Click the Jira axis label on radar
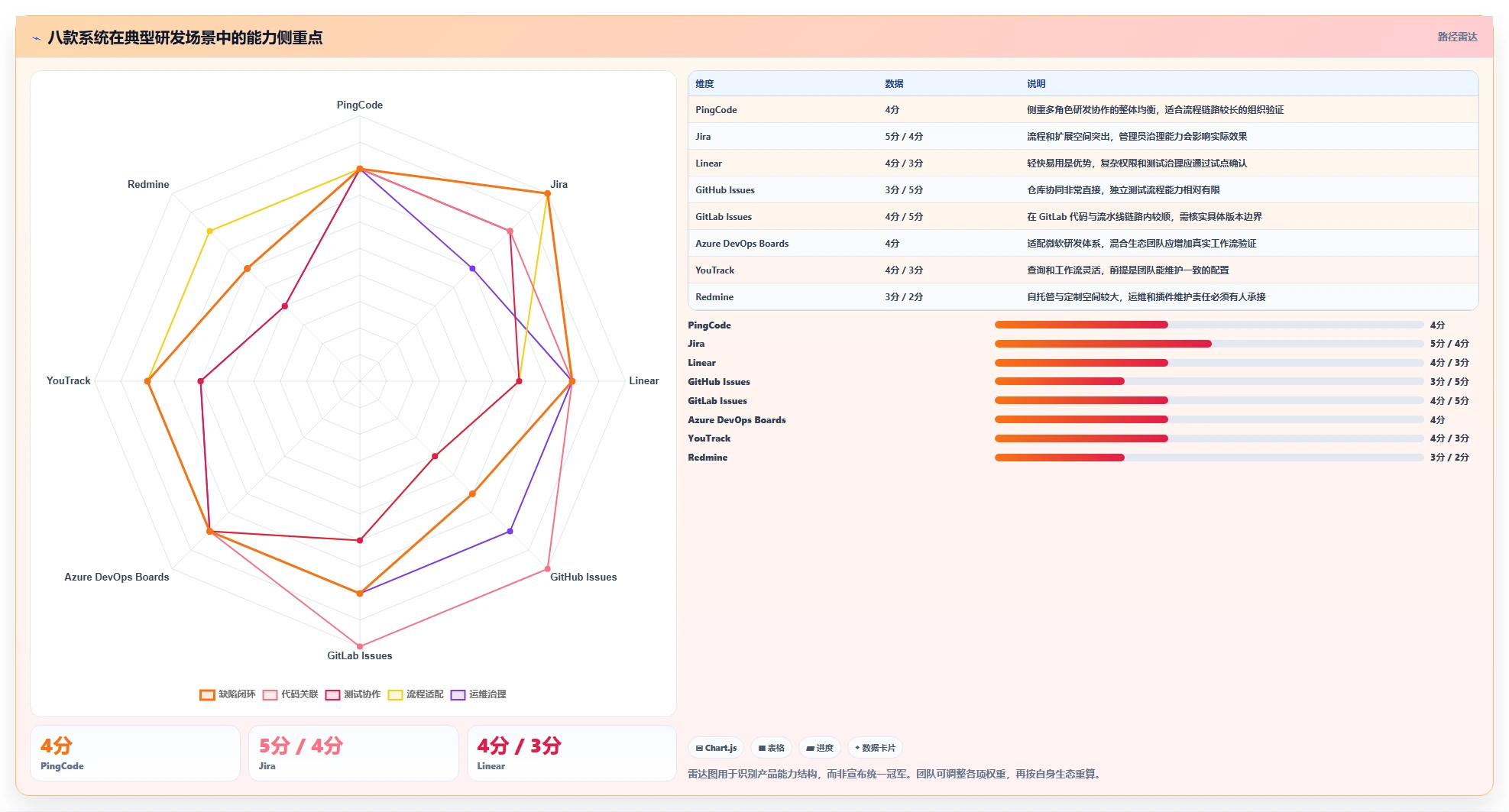1509x812 pixels. [559, 185]
